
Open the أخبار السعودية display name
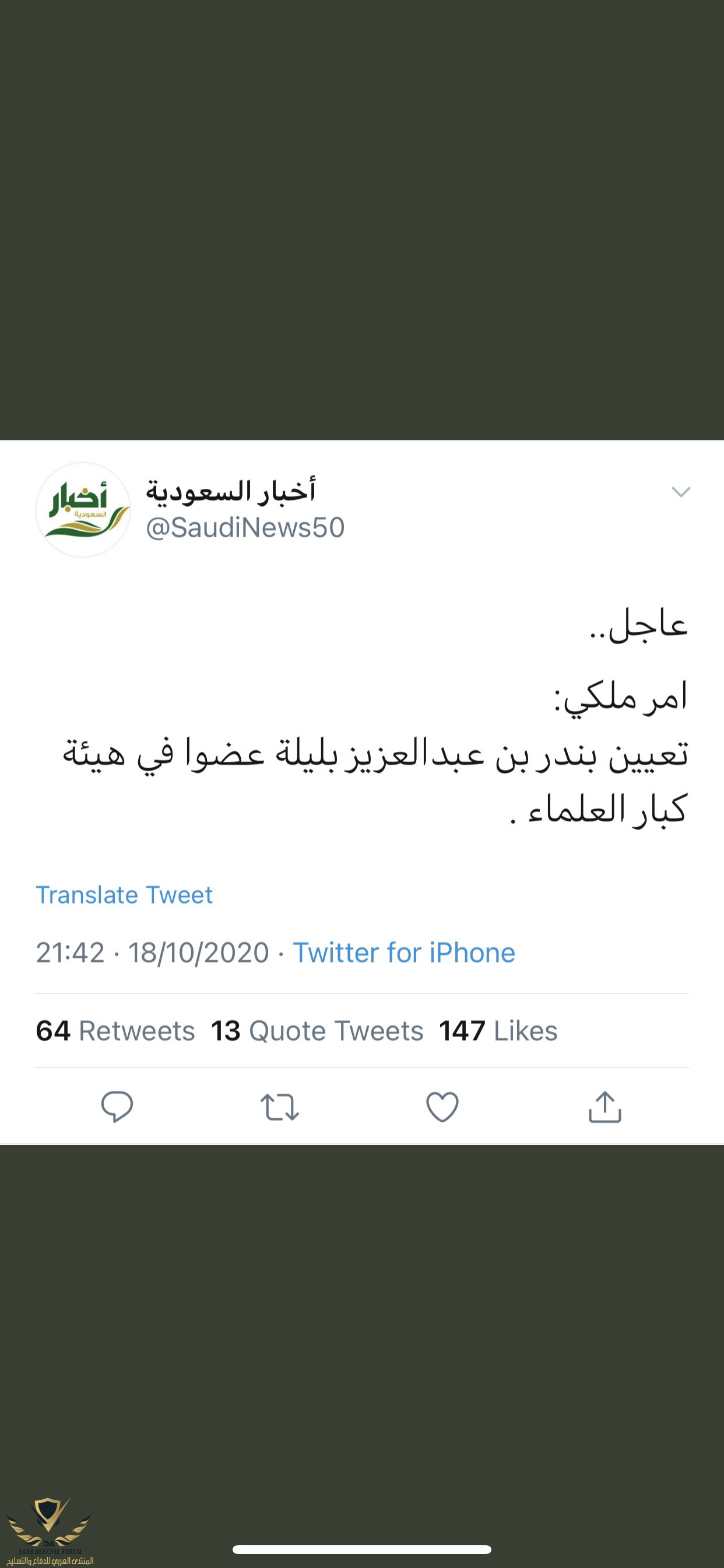tap(231, 491)
